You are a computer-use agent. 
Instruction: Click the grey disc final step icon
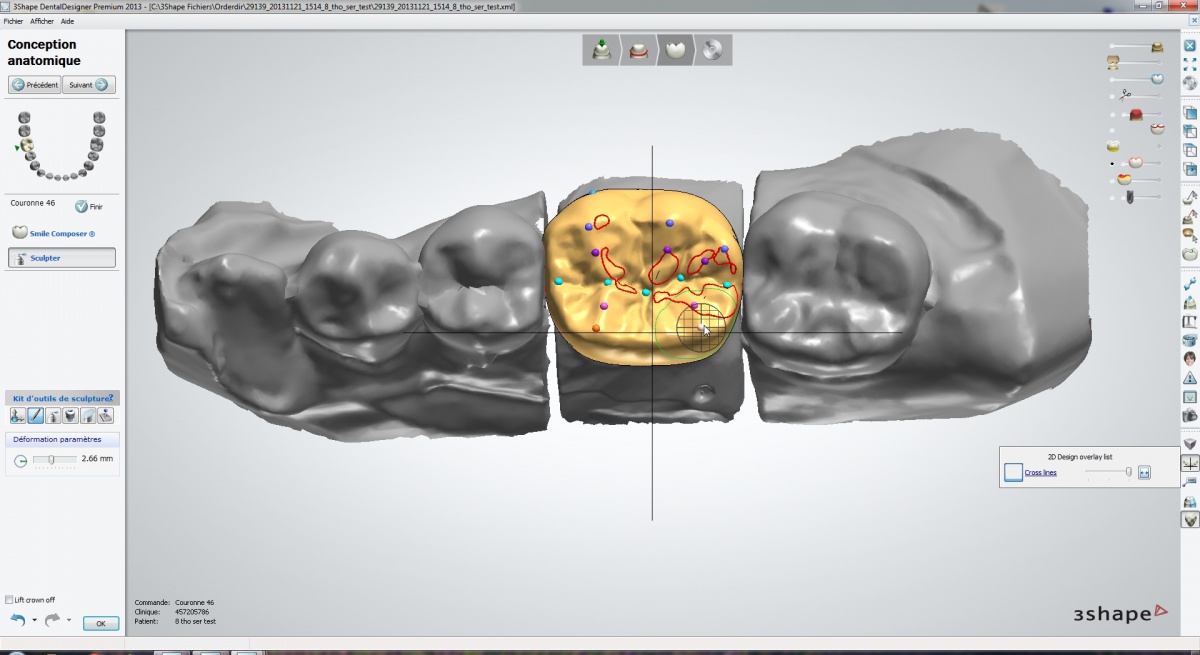point(712,49)
